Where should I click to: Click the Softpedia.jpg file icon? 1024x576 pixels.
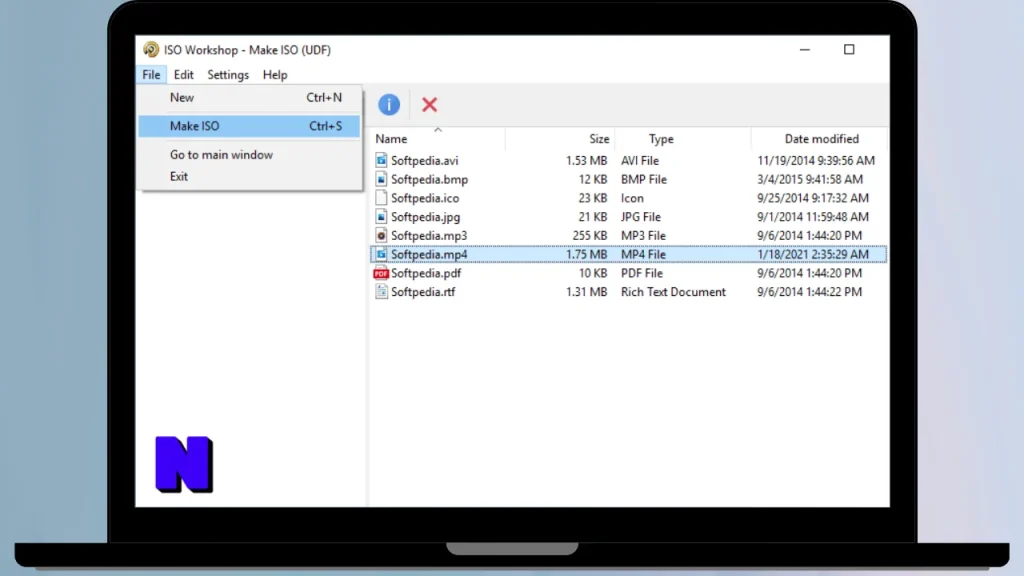[x=381, y=217]
